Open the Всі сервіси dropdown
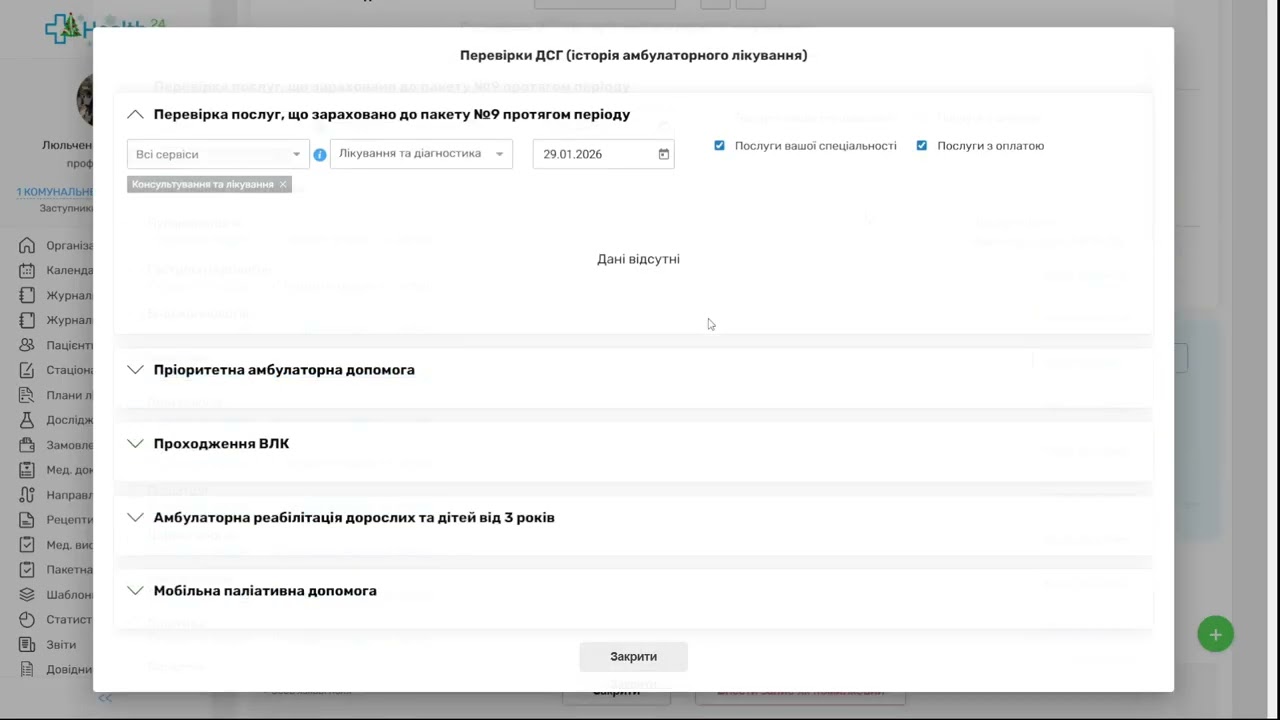 click(x=218, y=154)
